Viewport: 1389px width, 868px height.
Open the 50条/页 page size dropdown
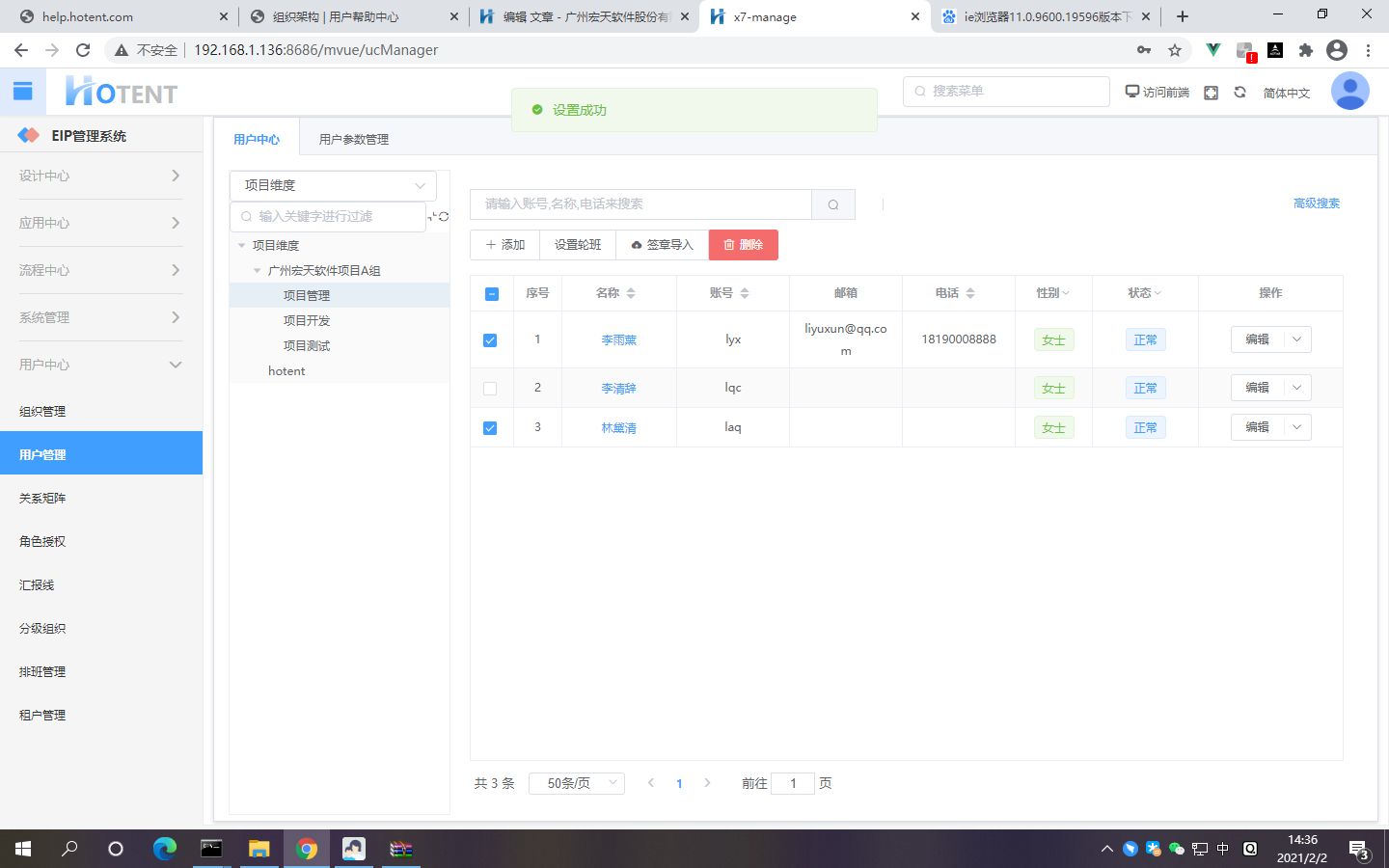pyautogui.click(x=577, y=783)
